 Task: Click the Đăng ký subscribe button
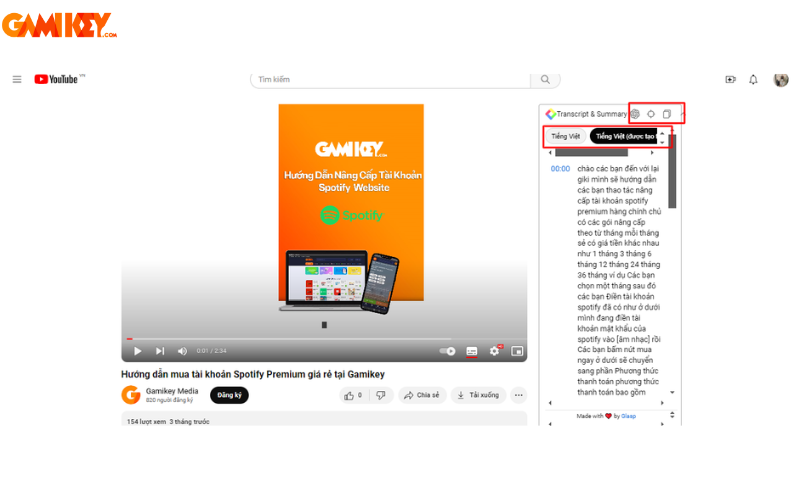(229, 395)
